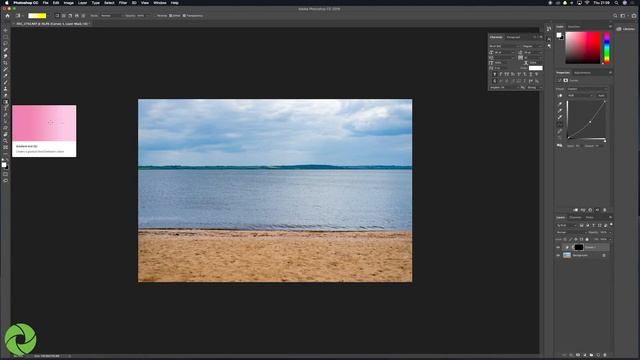Hide the Background layer
Image resolution: width=640 pixels, height=360 pixels.
pyautogui.click(x=558, y=256)
